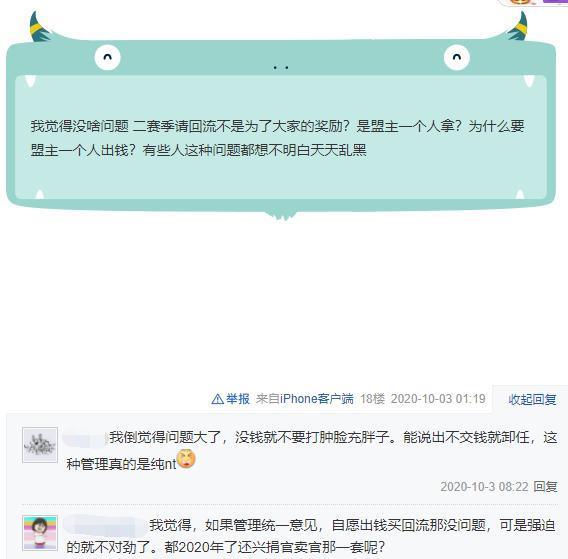Viewport: 568px width, 559px height.
Task: Click the monster bubble's right eye
Action: [x=457, y=57]
